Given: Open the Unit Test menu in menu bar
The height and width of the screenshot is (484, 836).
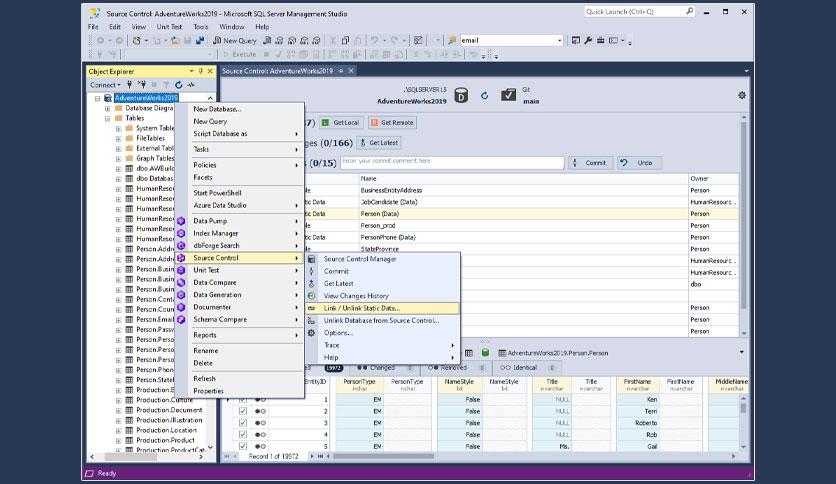Looking at the screenshot, I should [169, 27].
